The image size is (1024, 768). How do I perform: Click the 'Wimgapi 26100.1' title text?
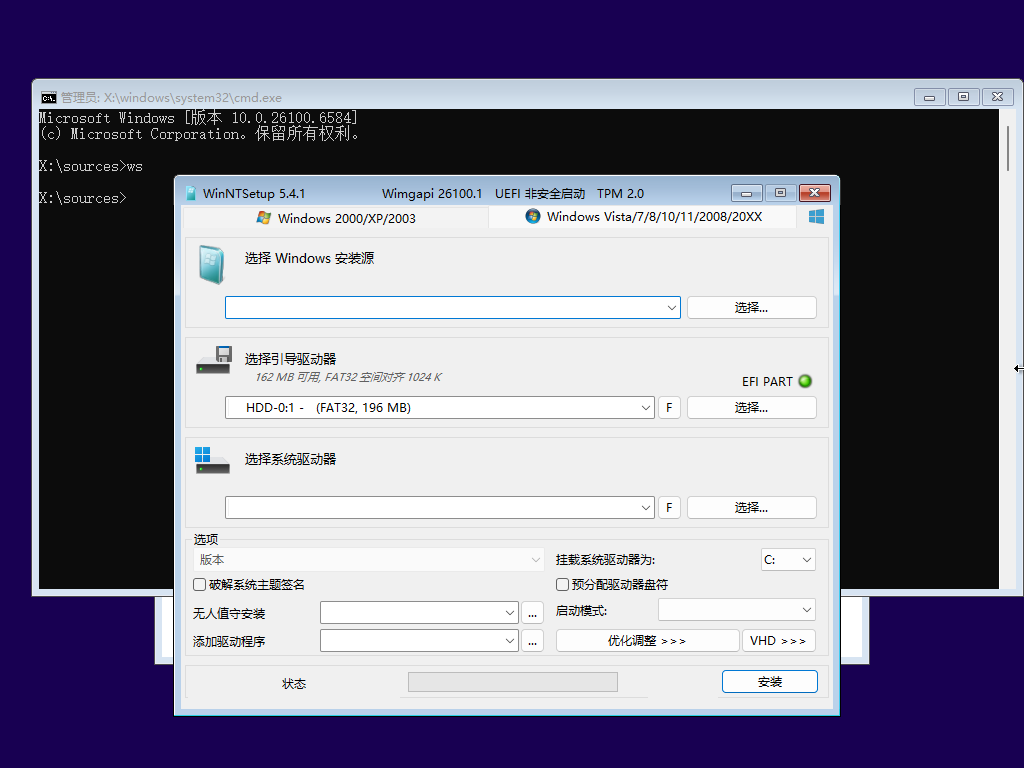pos(432,194)
